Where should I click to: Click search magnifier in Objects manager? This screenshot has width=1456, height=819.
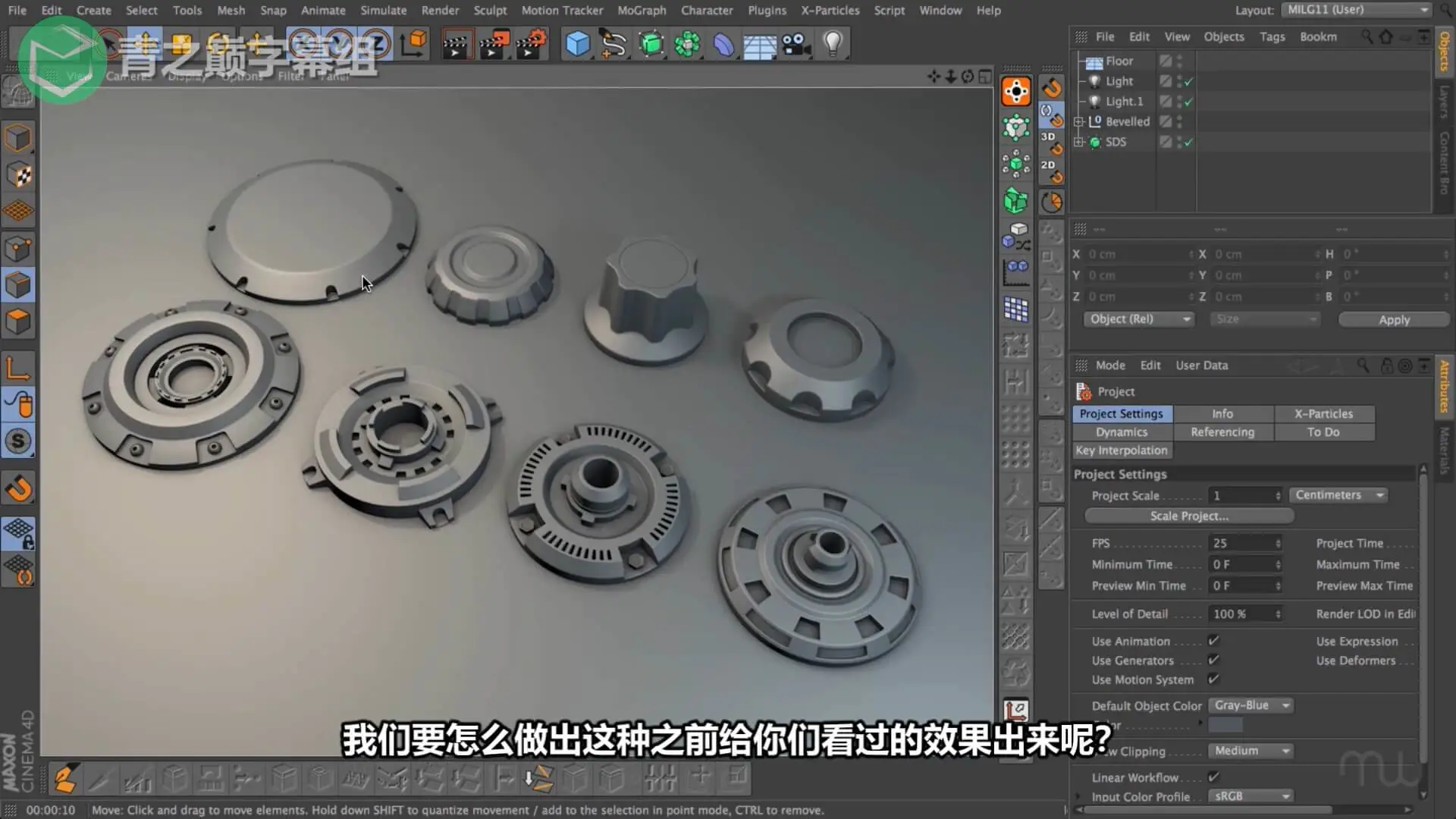click(1367, 36)
